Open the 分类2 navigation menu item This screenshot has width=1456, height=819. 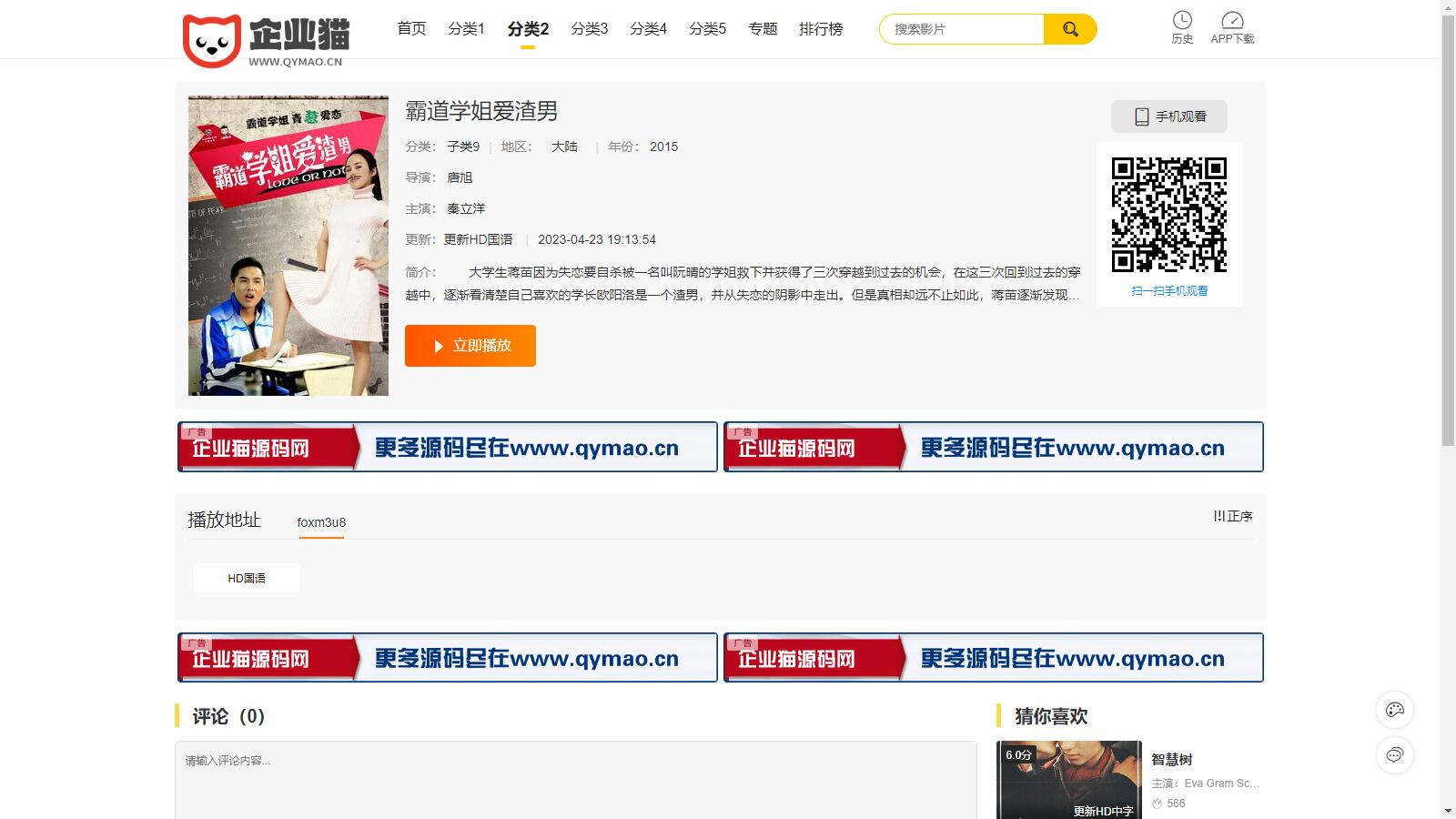[528, 29]
